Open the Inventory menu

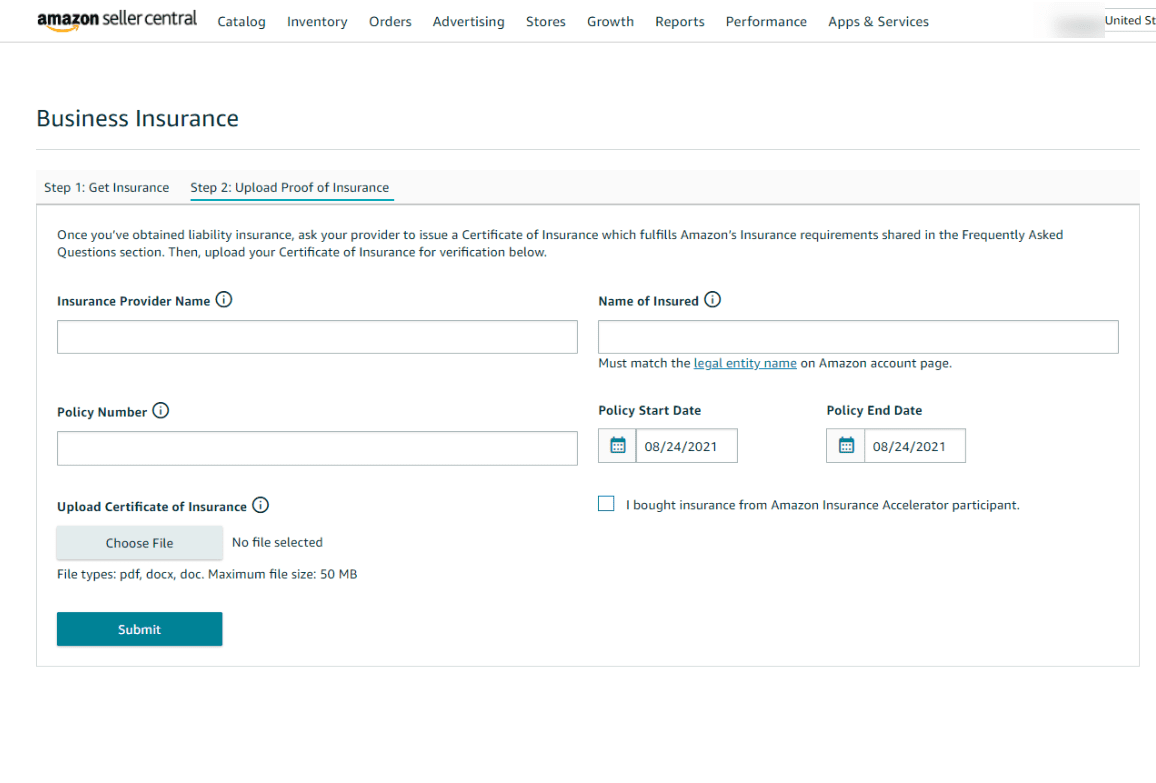pos(317,21)
